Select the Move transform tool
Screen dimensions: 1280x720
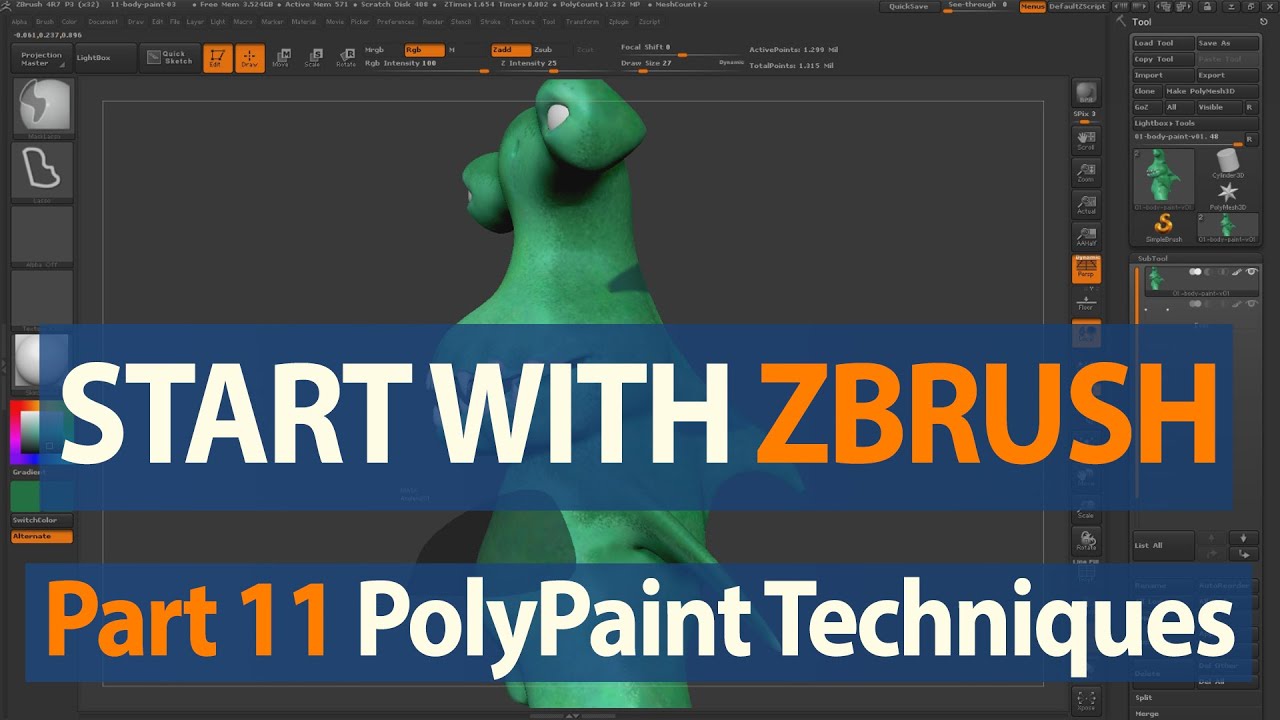tap(281, 58)
